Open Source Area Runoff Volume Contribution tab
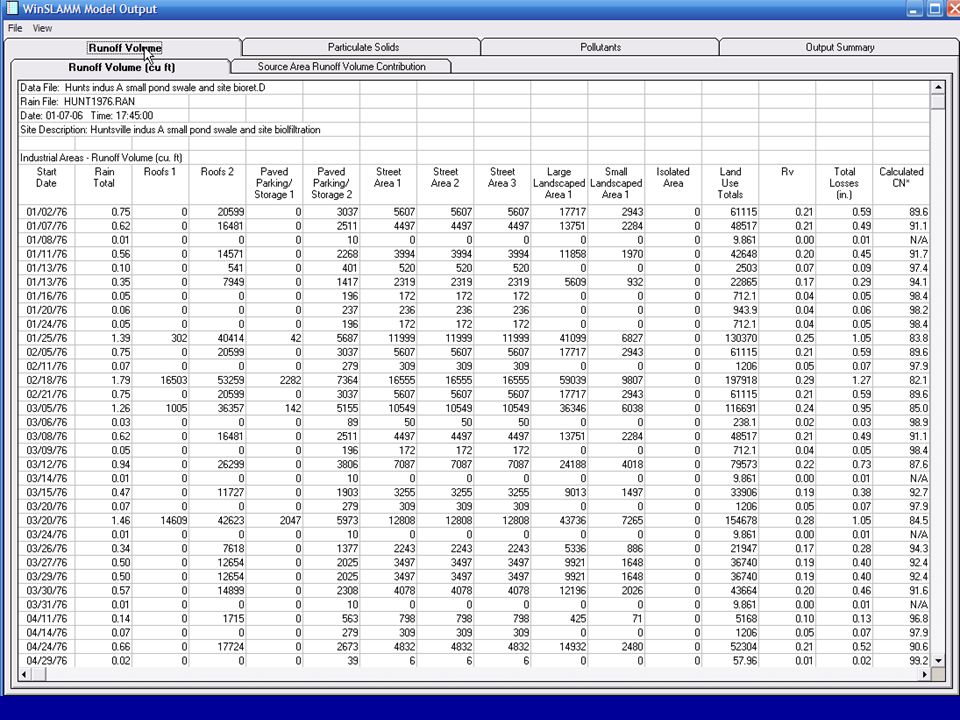The image size is (960, 720). coord(341,66)
